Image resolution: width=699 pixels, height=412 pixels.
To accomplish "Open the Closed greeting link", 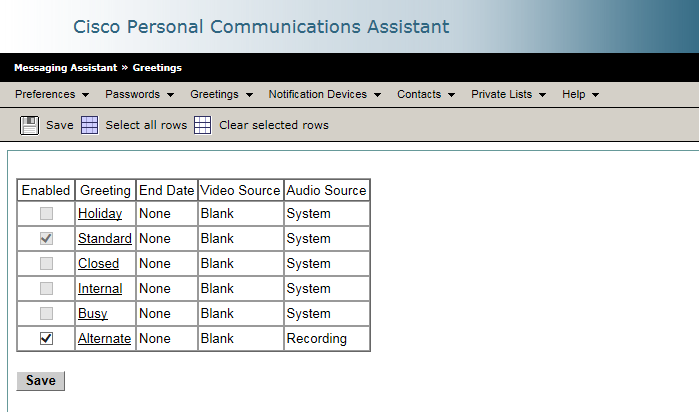I will (99, 264).
